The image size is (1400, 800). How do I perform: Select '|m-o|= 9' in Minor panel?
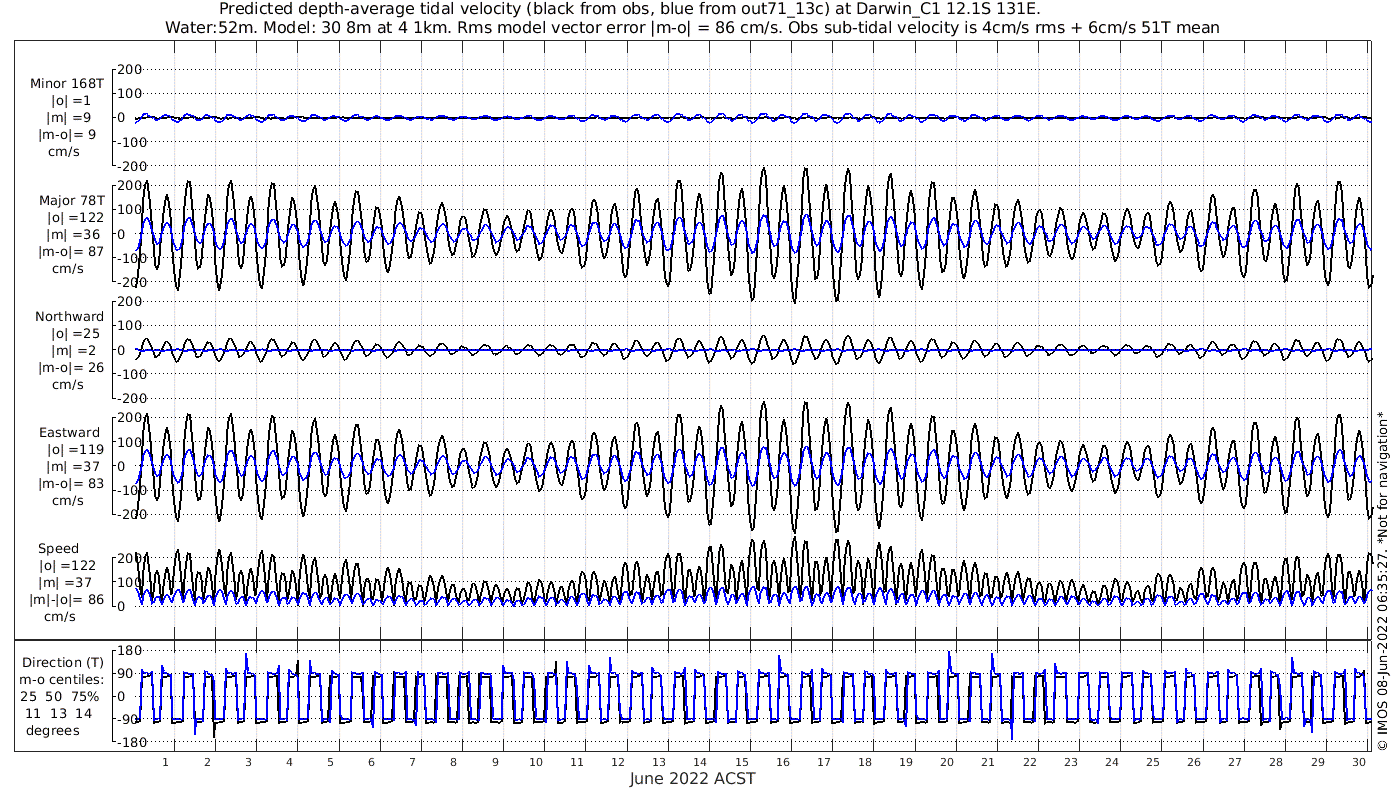pos(67,135)
